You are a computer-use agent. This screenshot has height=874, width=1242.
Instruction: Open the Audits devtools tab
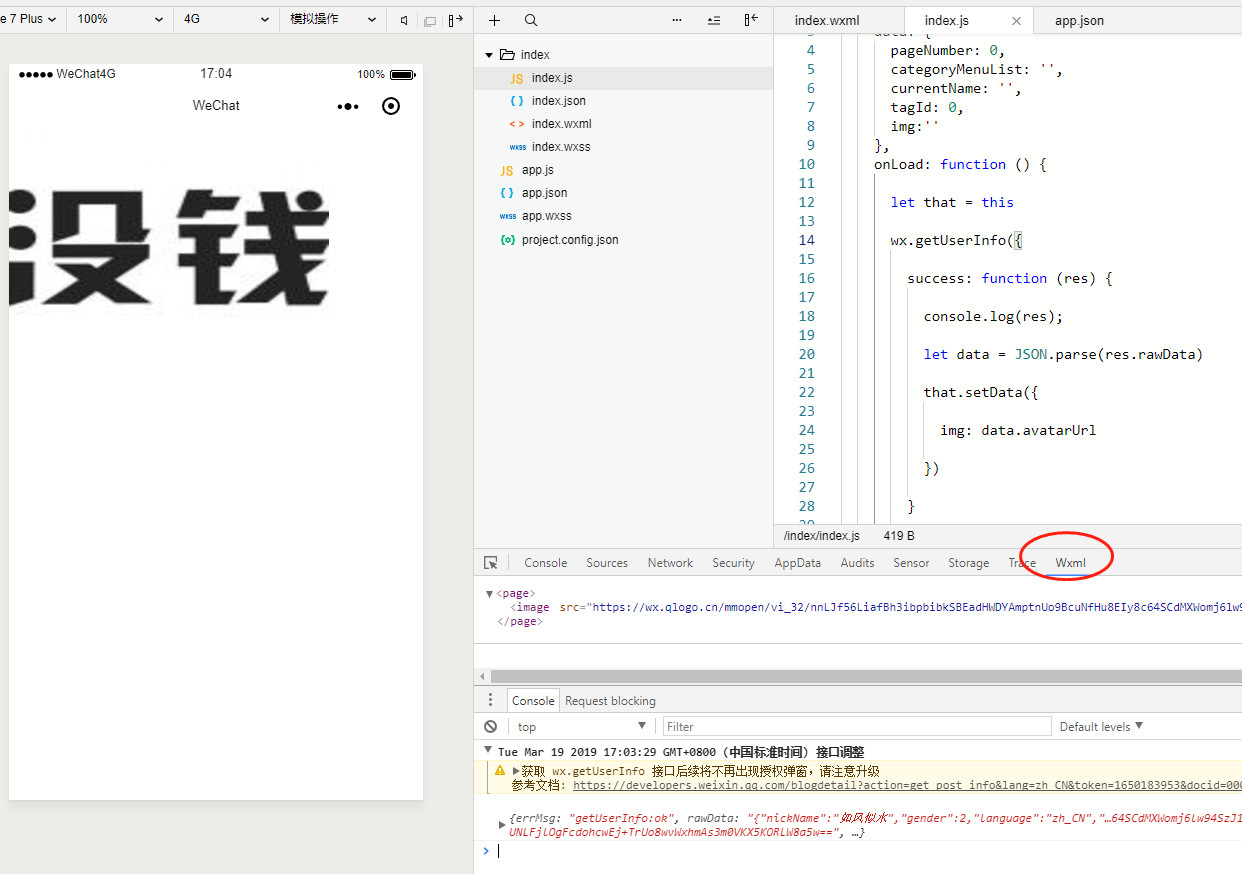pos(857,563)
